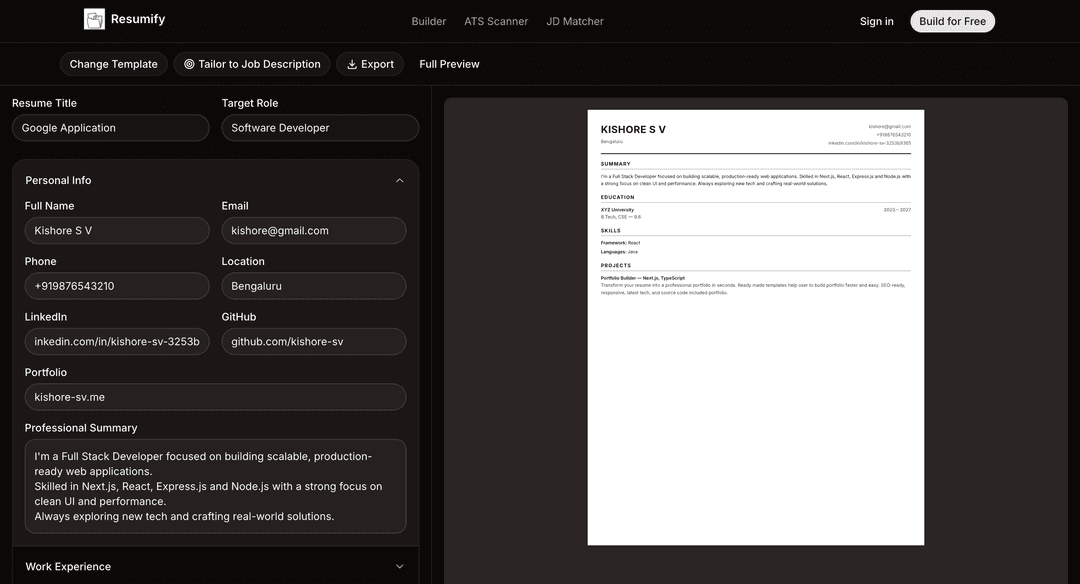Collapse the Personal Info section chevron

click(399, 180)
